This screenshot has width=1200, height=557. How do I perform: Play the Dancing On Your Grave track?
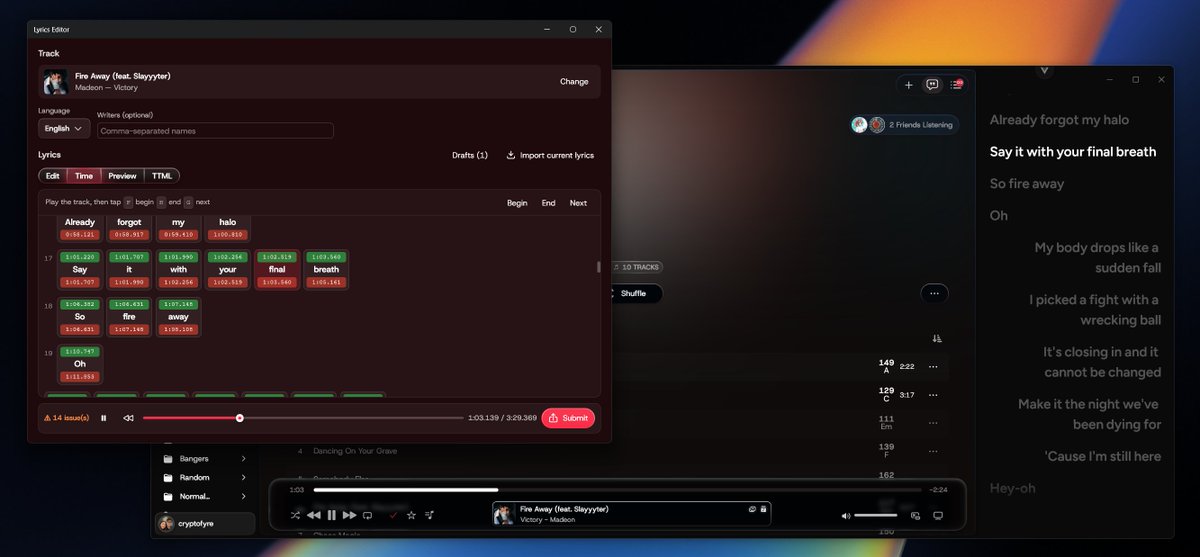click(x=355, y=451)
